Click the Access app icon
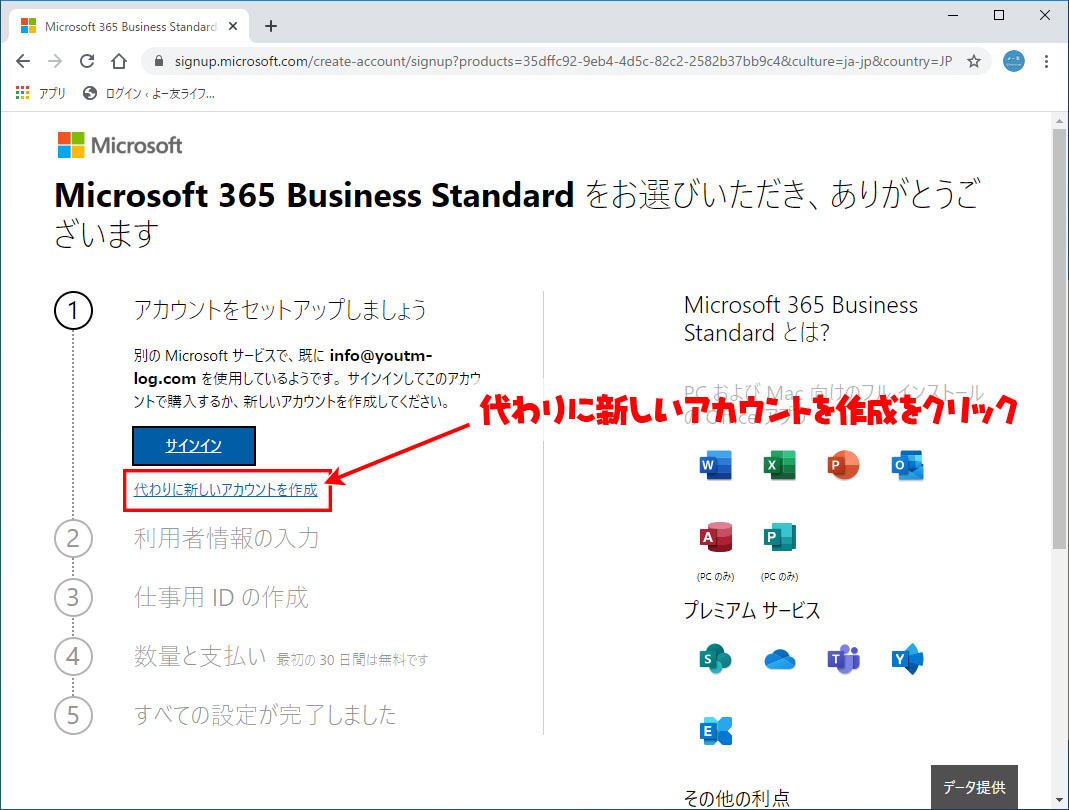 715,537
